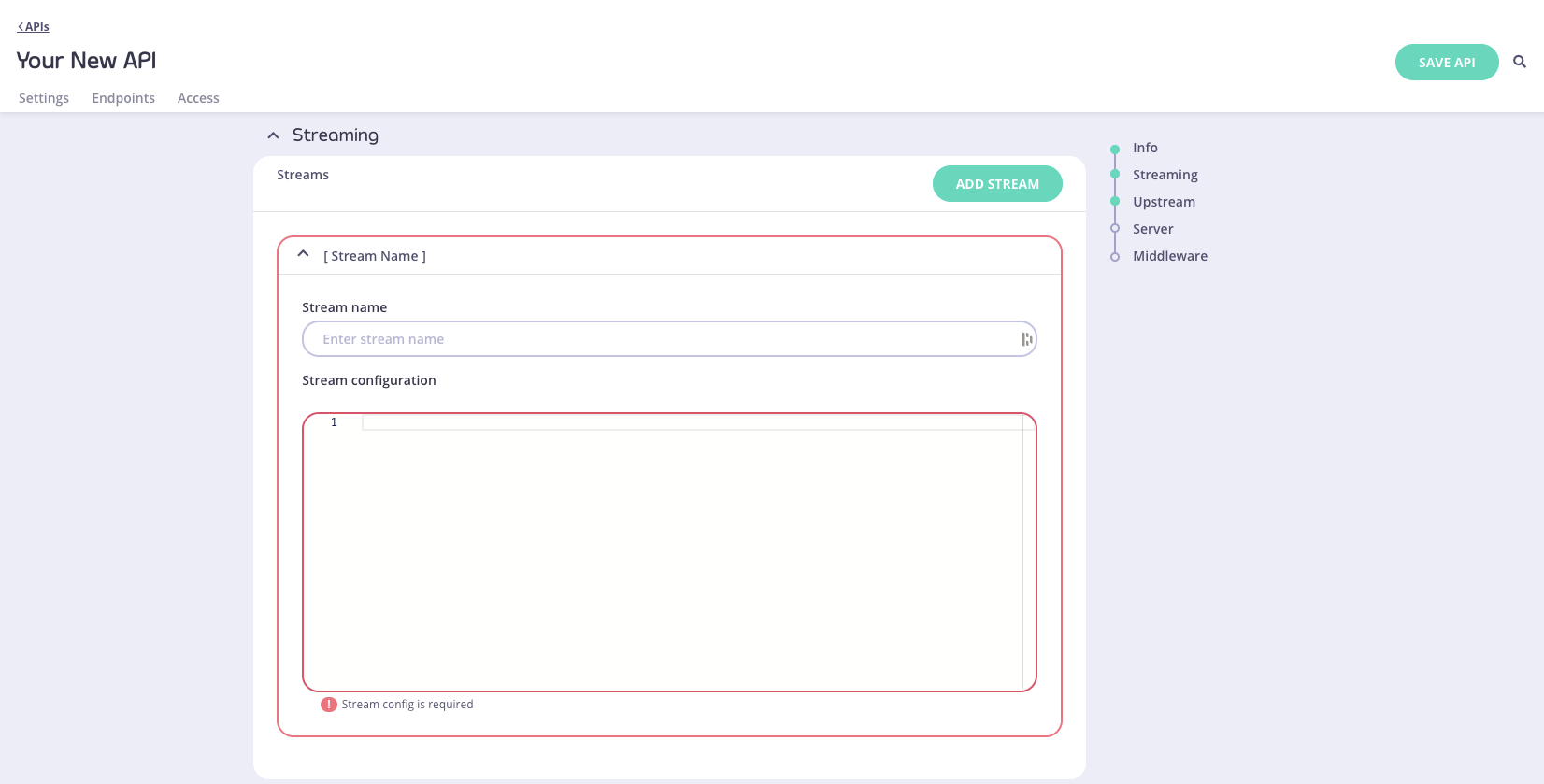Switch to the Settings tab
This screenshot has height=784, width=1544.
pos(44,98)
